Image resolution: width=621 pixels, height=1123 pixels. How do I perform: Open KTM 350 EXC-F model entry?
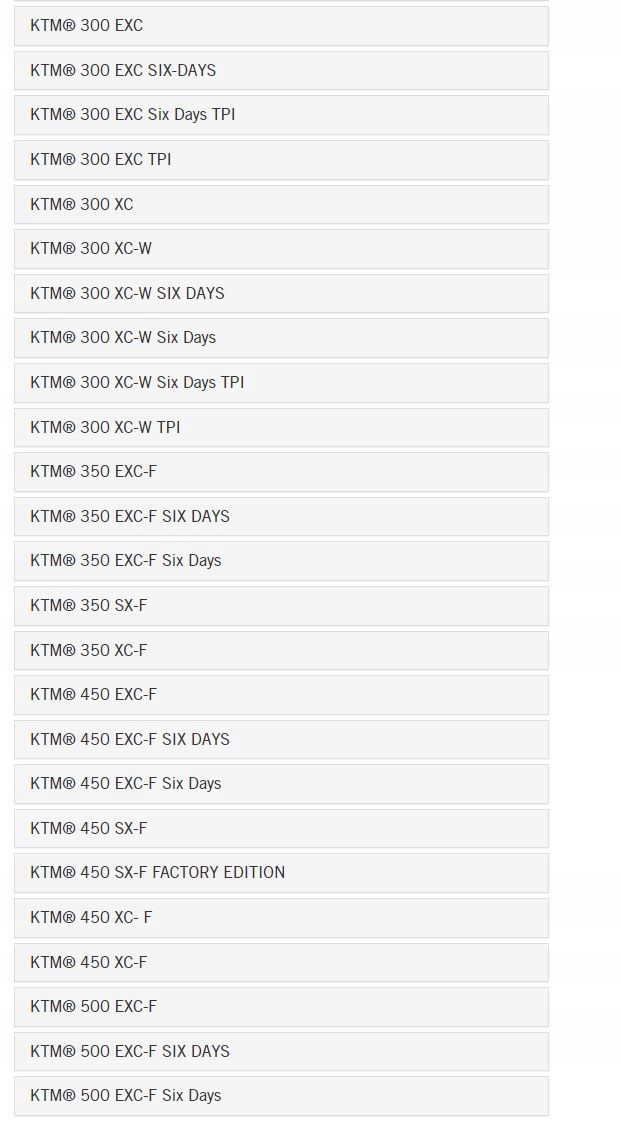[281, 472]
